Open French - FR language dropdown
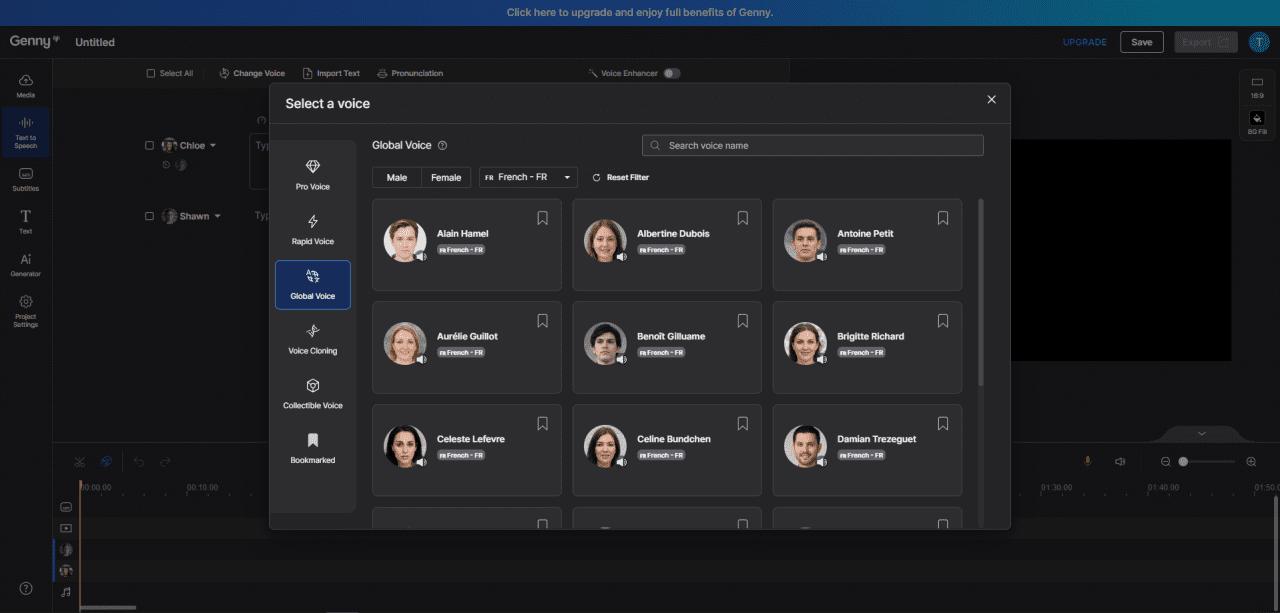The image size is (1280, 613). click(x=528, y=177)
